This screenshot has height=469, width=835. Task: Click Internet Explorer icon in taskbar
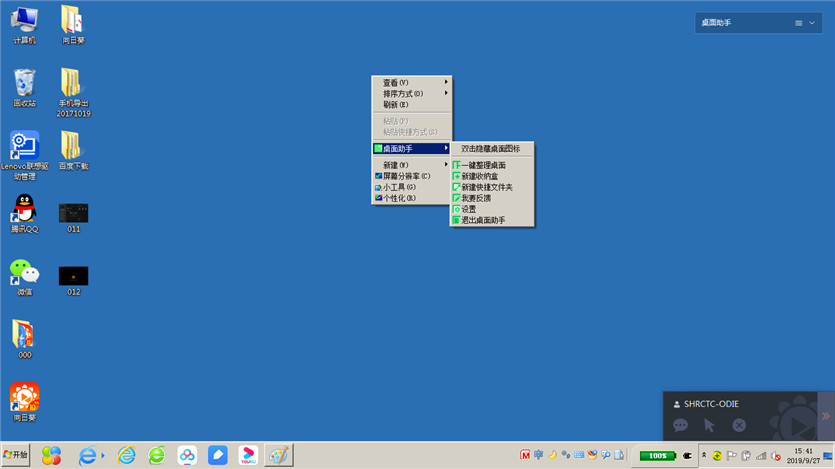tap(127, 455)
